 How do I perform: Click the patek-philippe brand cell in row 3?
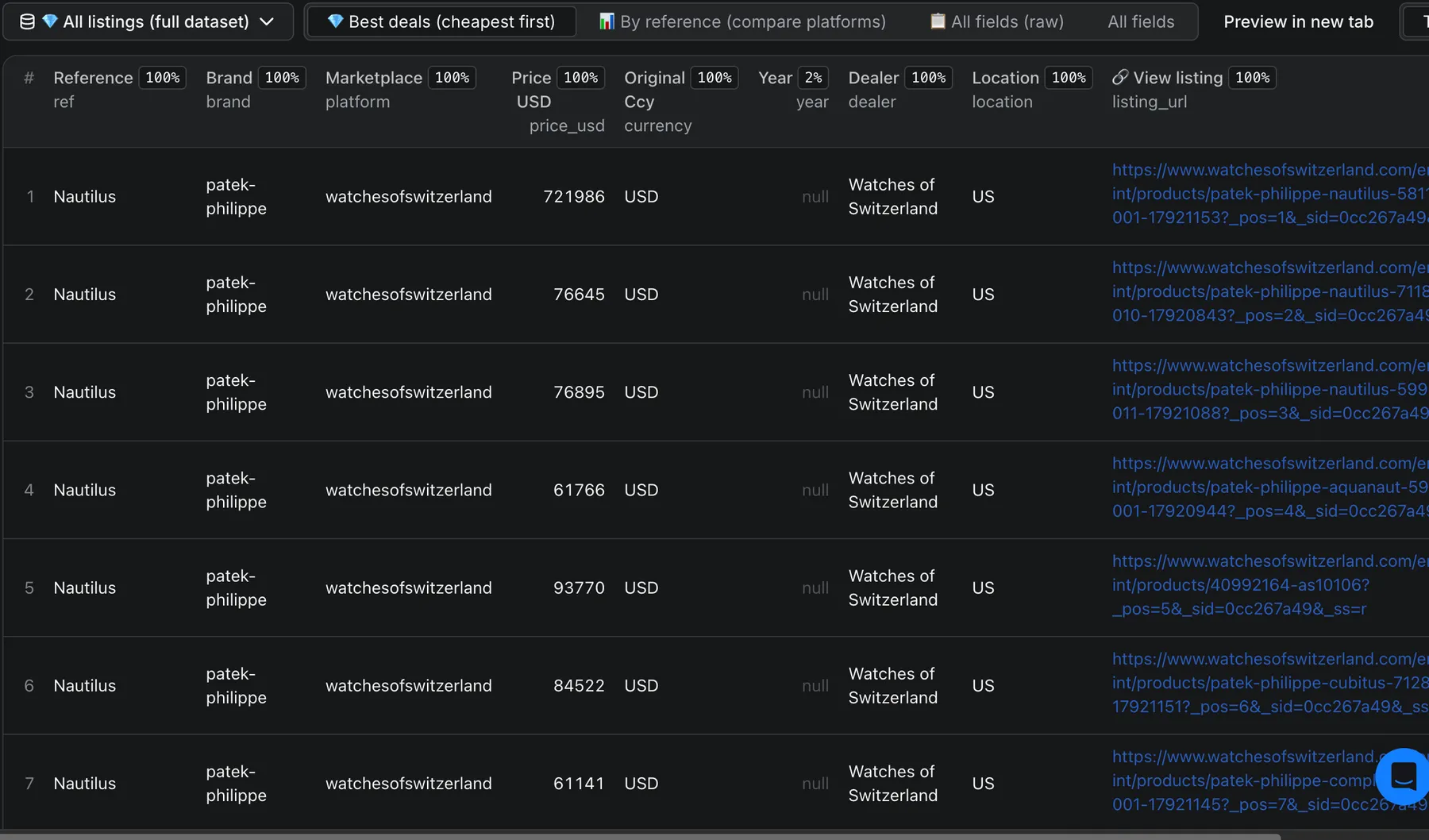[237, 391]
